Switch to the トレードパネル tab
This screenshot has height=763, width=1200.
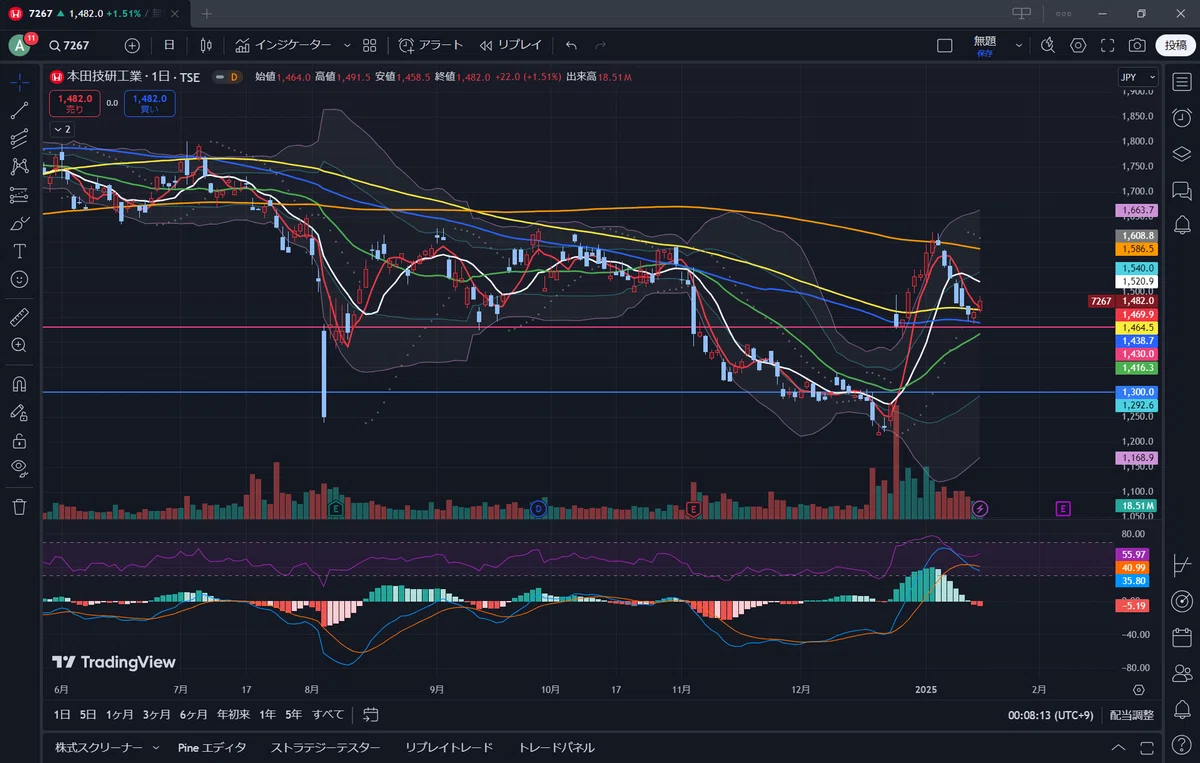556,747
